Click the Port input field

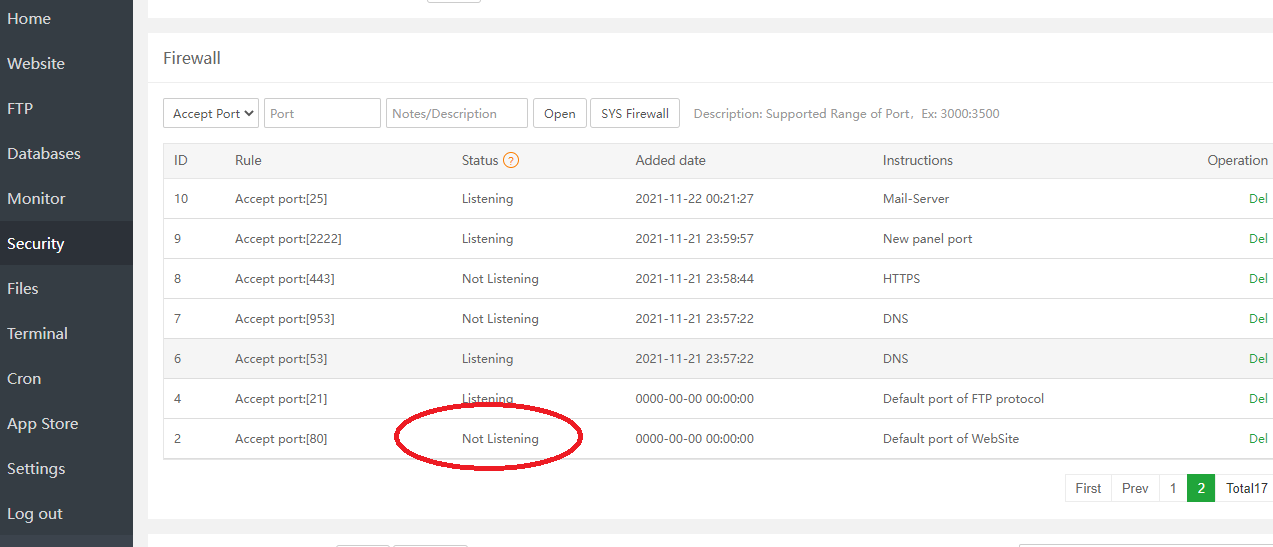322,113
